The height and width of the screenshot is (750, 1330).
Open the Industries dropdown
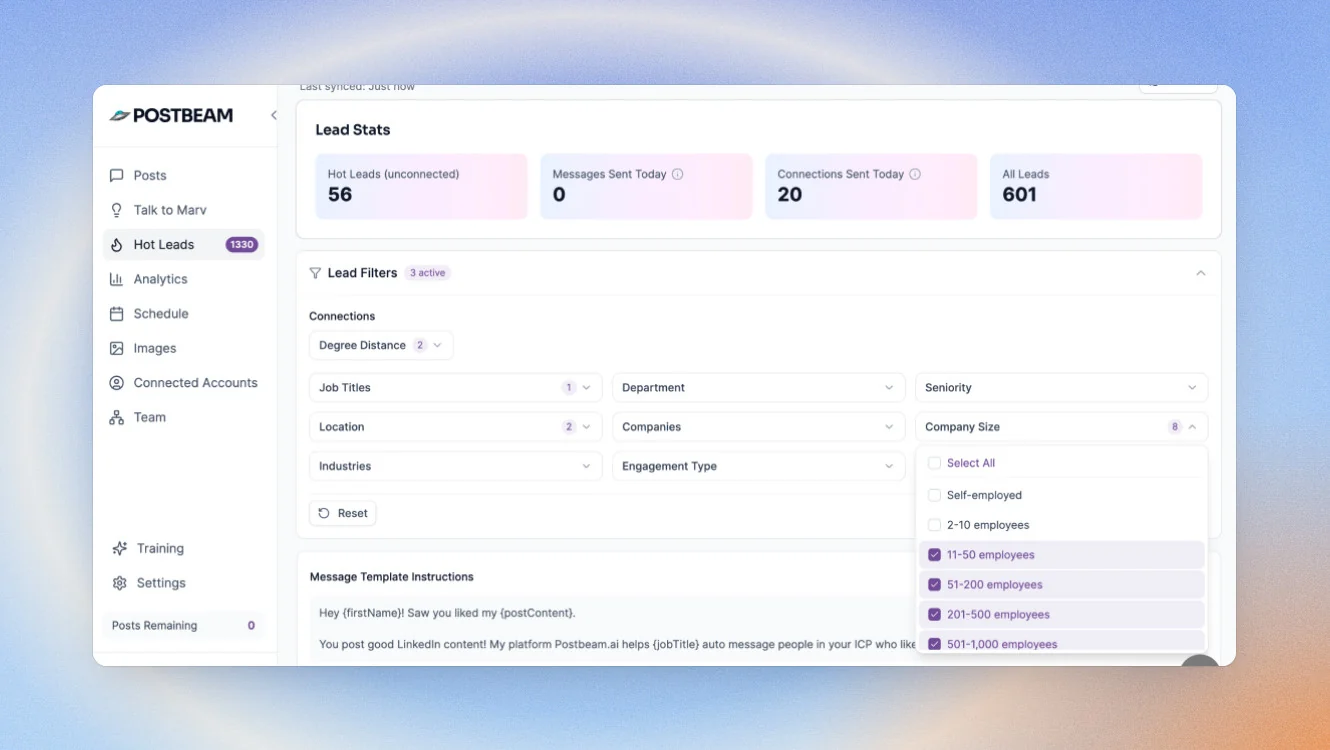(x=456, y=466)
